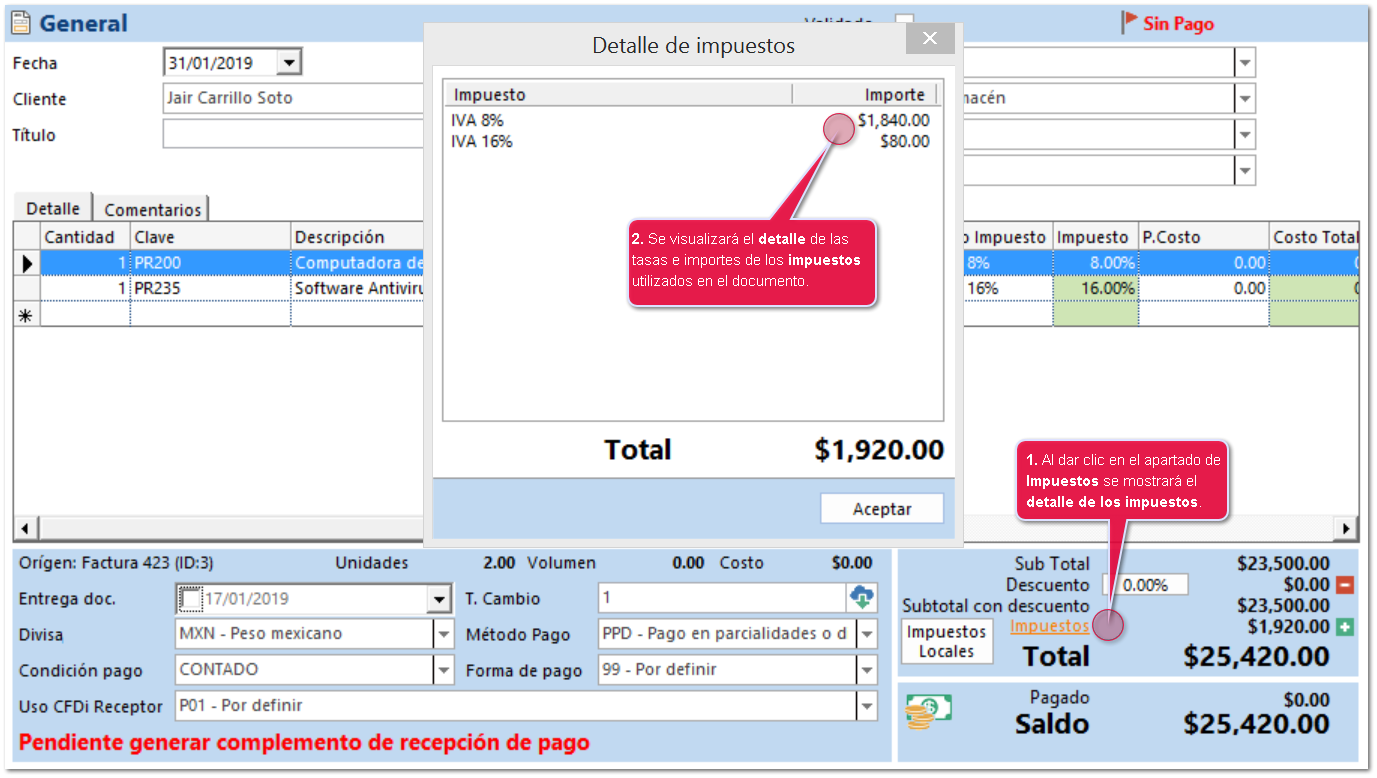The height and width of the screenshot is (778, 1377).
Task: Click the Clave column header
Action: click(x=211, y=237)
